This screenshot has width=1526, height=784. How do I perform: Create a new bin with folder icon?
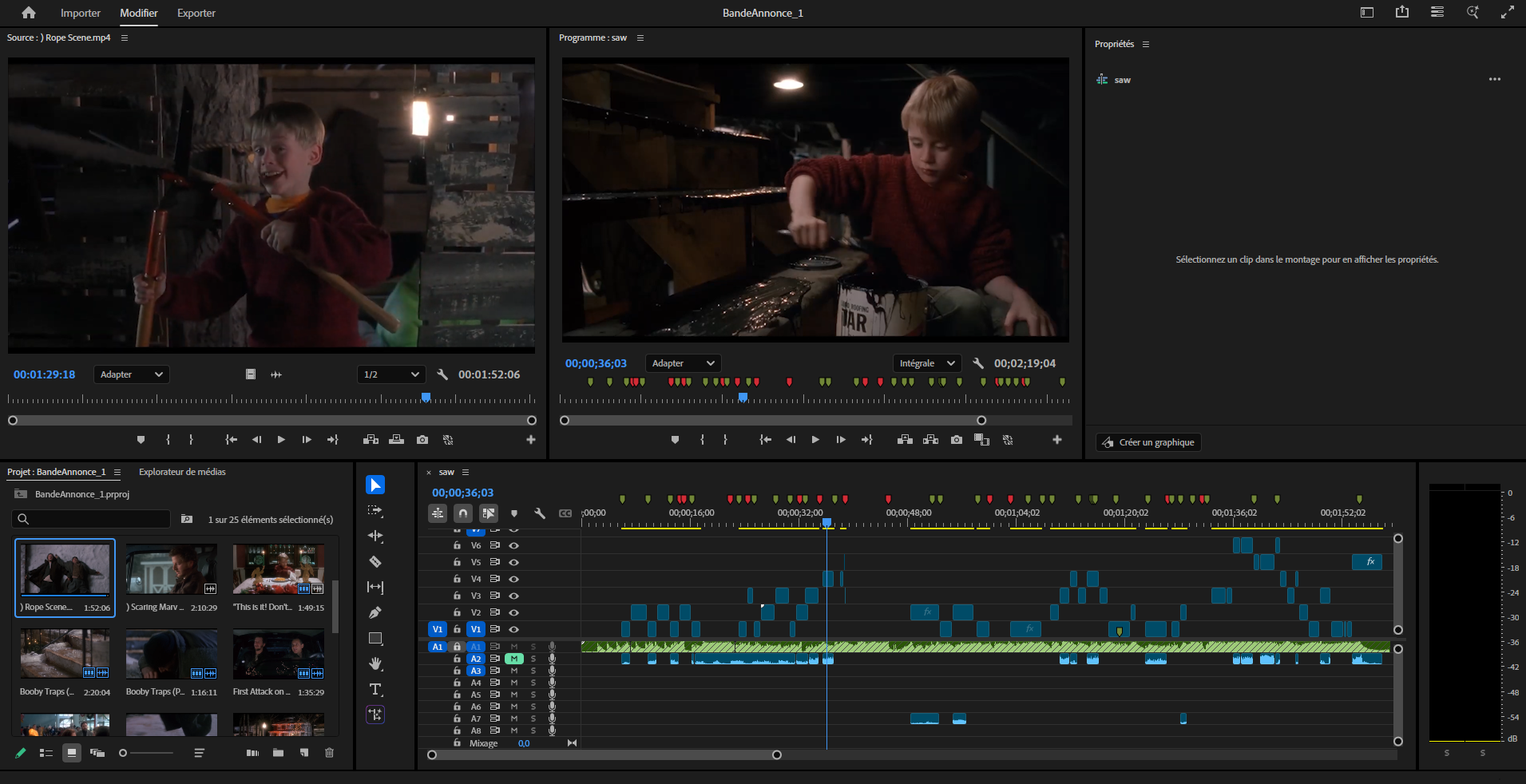278,753
